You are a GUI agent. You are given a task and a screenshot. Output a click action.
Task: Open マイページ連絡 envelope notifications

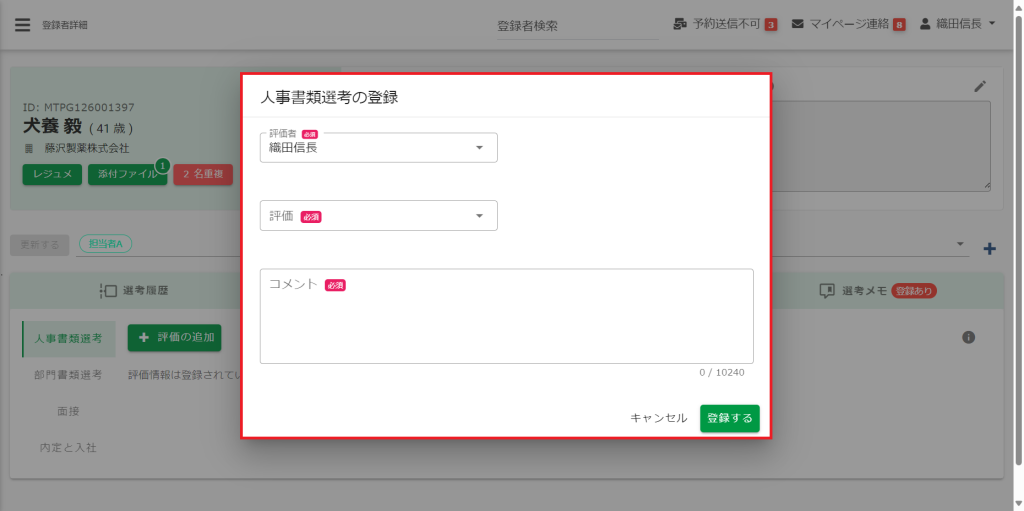point(798,24)
